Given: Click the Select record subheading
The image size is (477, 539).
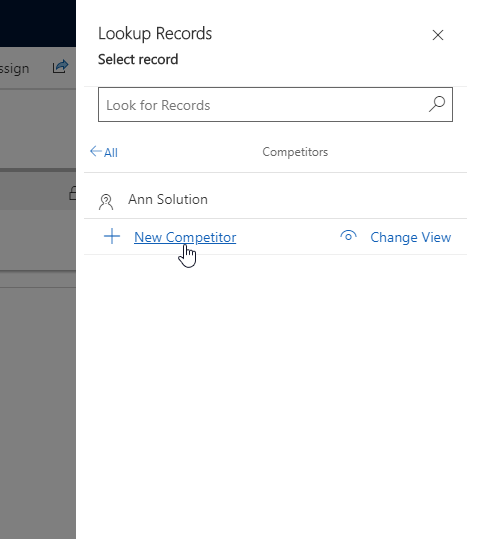Looking at the screenshot, I should coord(138,59).
